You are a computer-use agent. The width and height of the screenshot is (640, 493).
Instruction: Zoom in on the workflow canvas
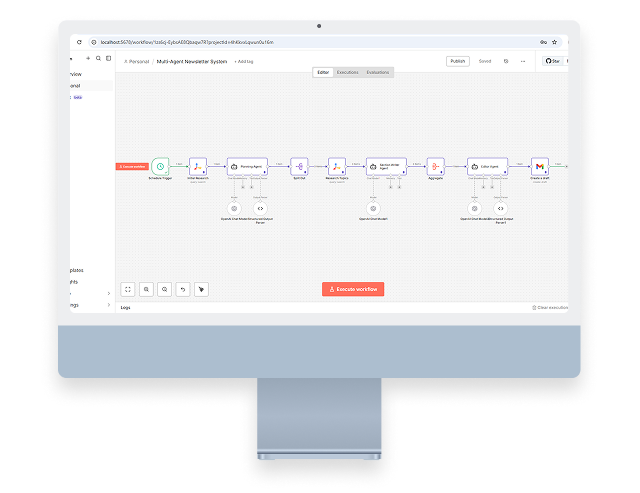146,289
